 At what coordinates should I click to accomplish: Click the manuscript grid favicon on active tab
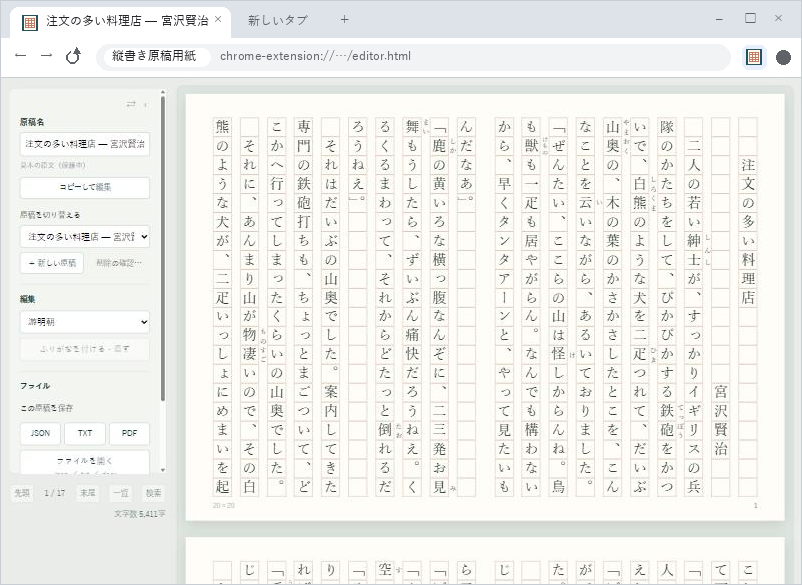30,22
